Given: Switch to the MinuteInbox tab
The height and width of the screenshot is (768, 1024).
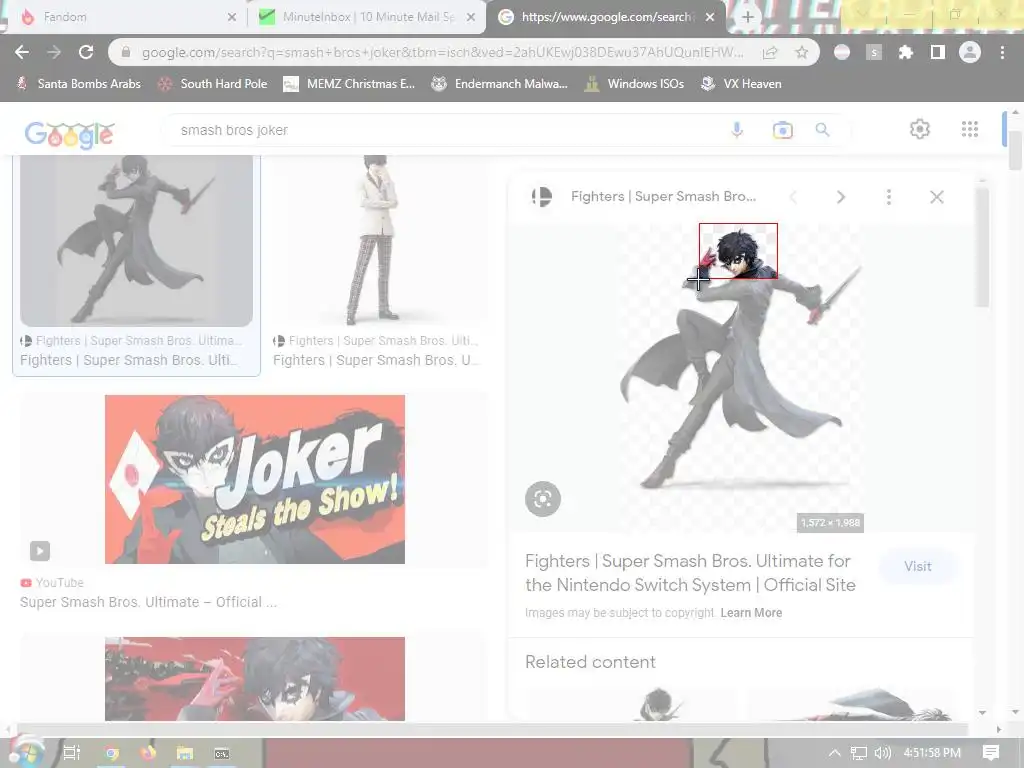Looking at the screenshot, I should click(366, 17).
